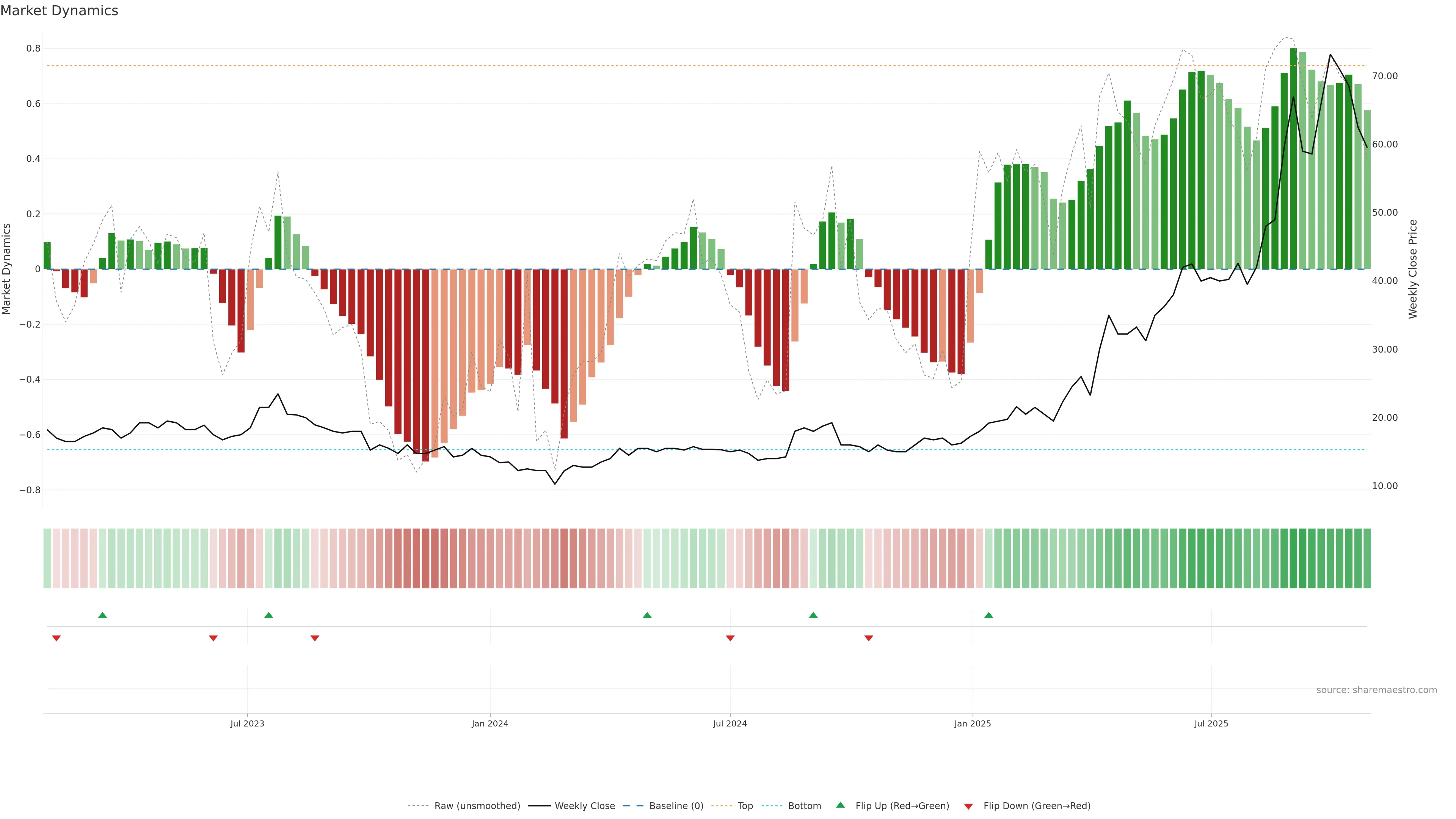
Task: Click the Flip Up legend triangle icon
Action: pos(840,805)
